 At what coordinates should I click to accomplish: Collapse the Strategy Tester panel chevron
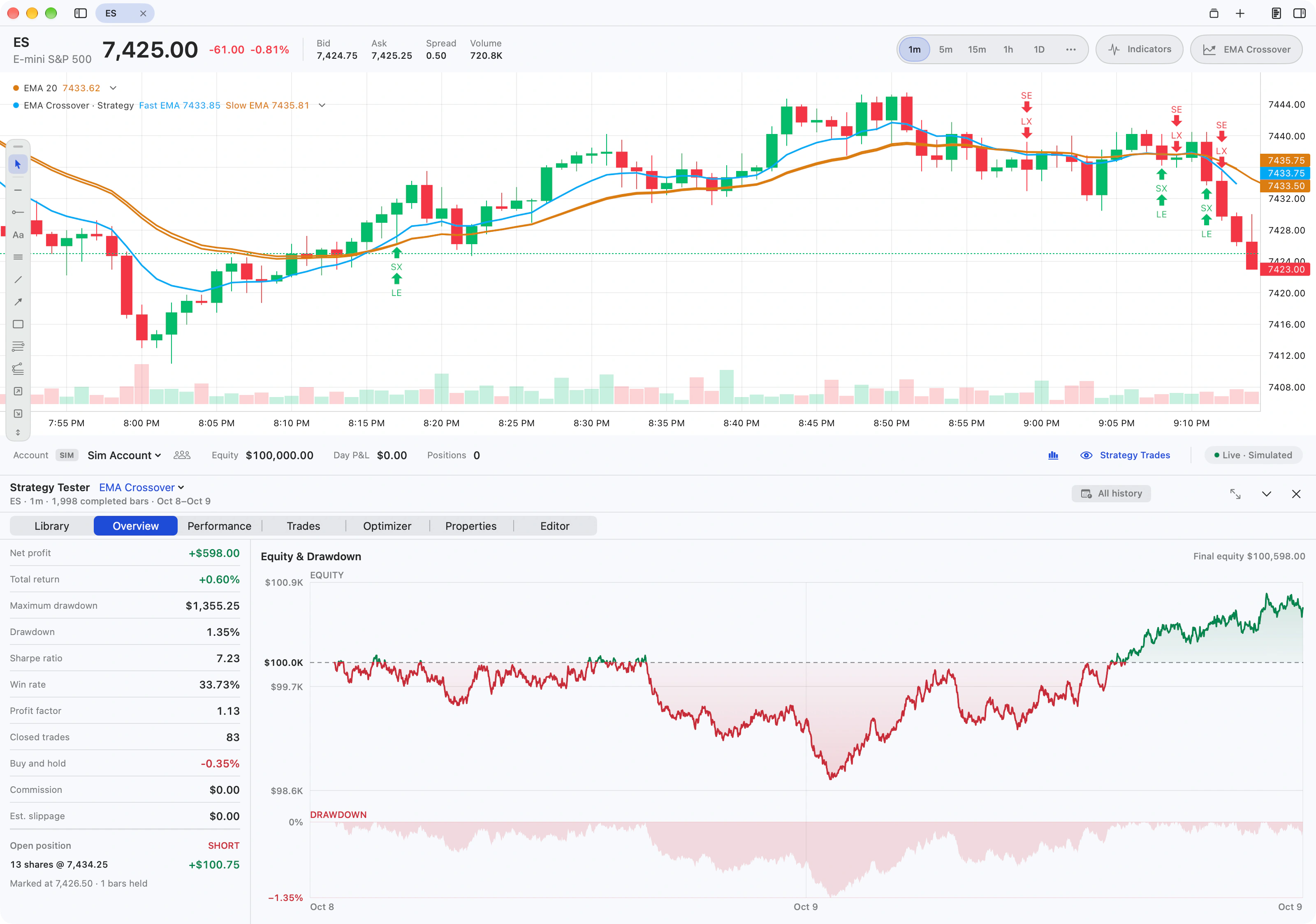tap(1267, 494)
